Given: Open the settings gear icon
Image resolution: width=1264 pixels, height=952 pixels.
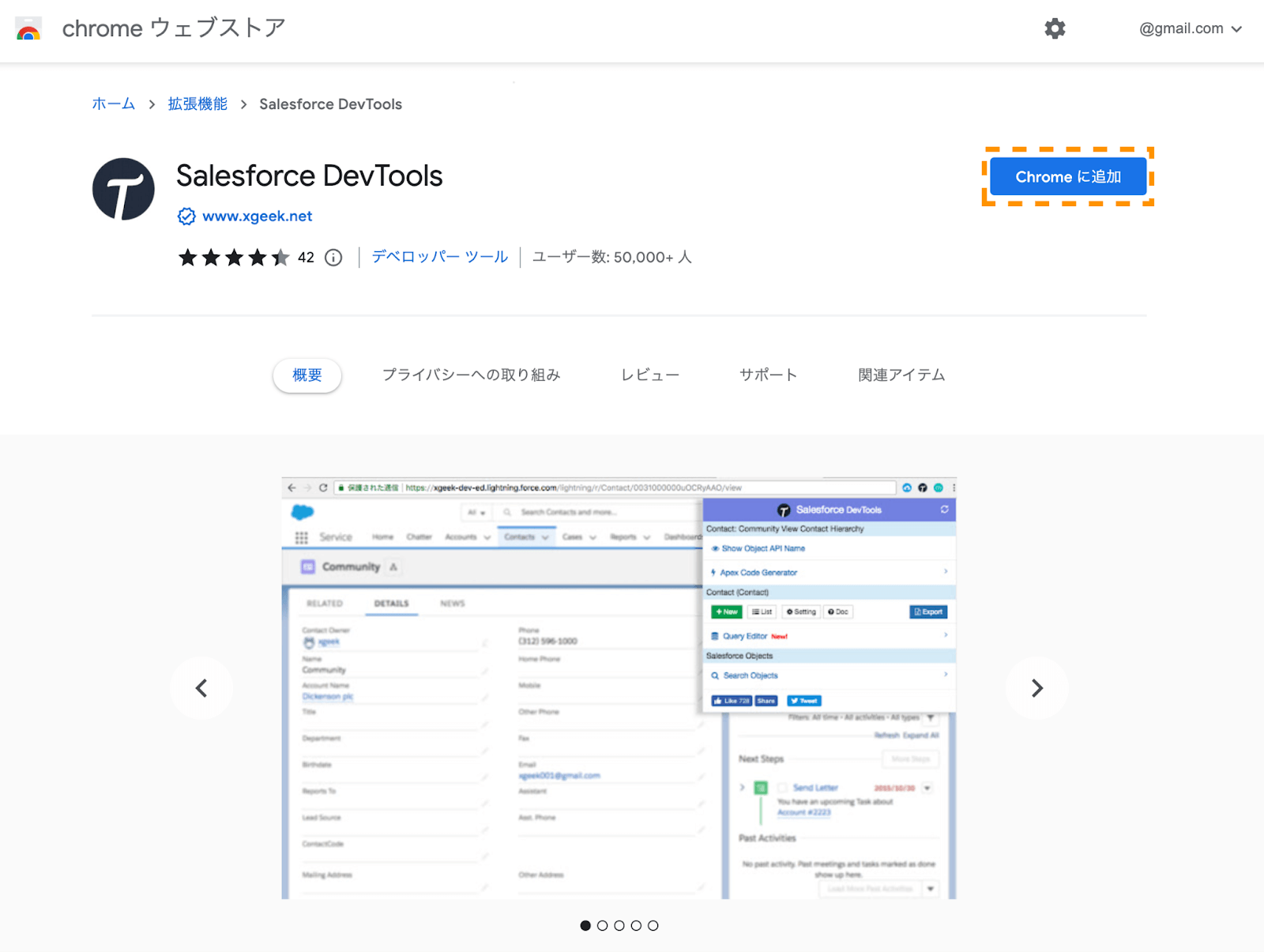Looking at the screenshot, I should coord(1055,28).
